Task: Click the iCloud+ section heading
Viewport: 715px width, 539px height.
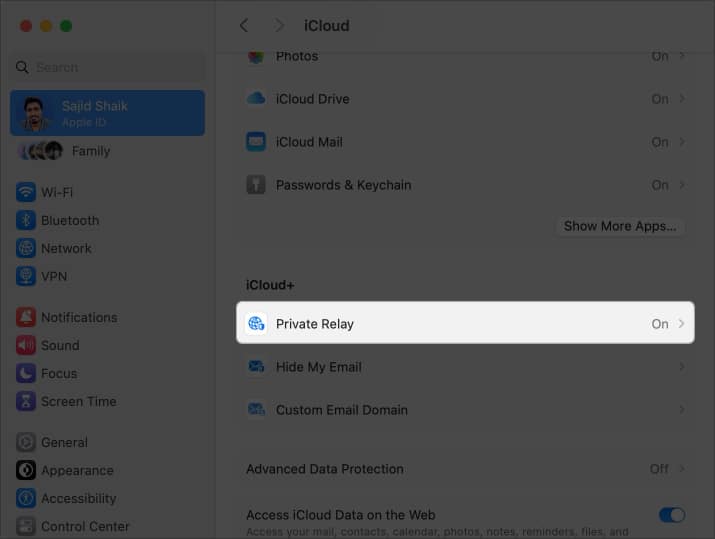Action: (270, 285)
